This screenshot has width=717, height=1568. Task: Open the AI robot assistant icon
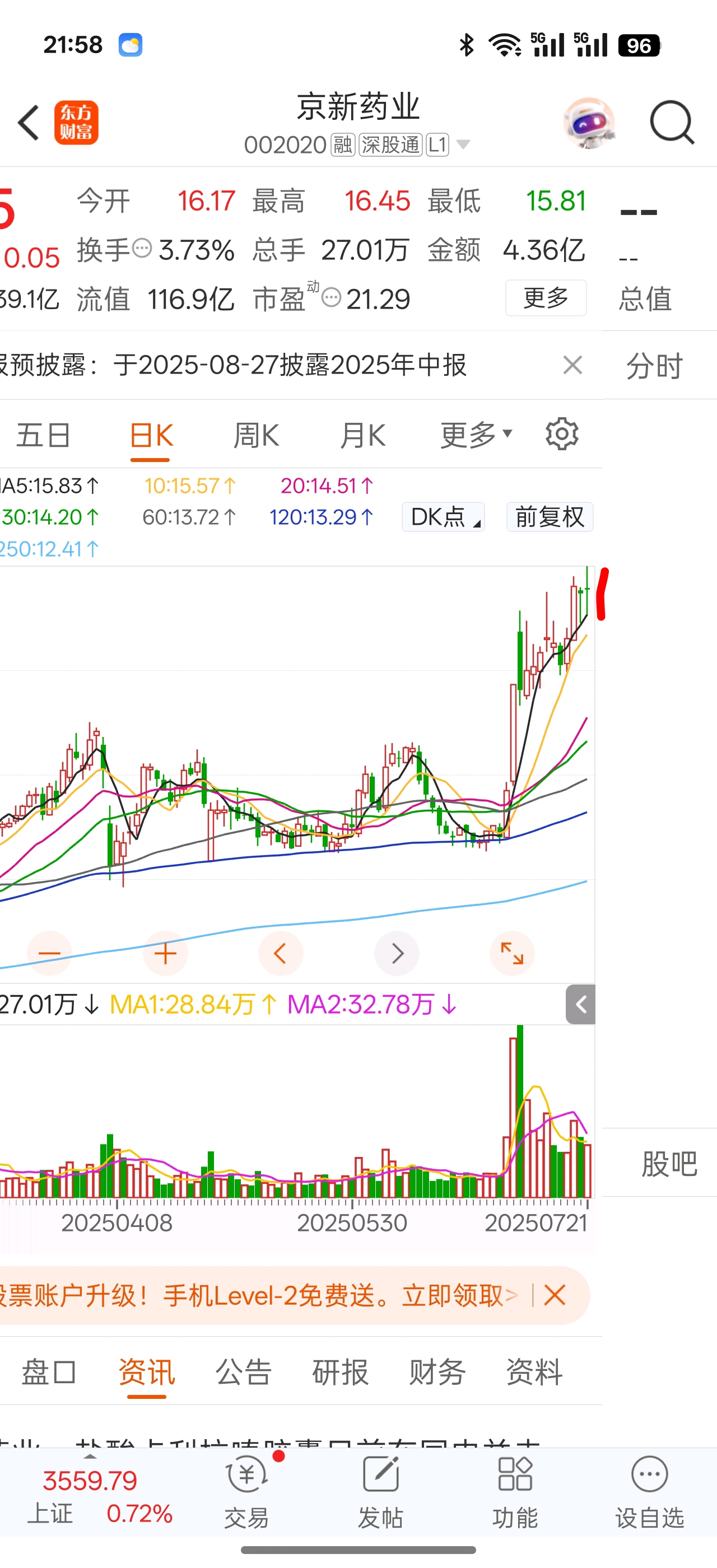click(589, 123)
